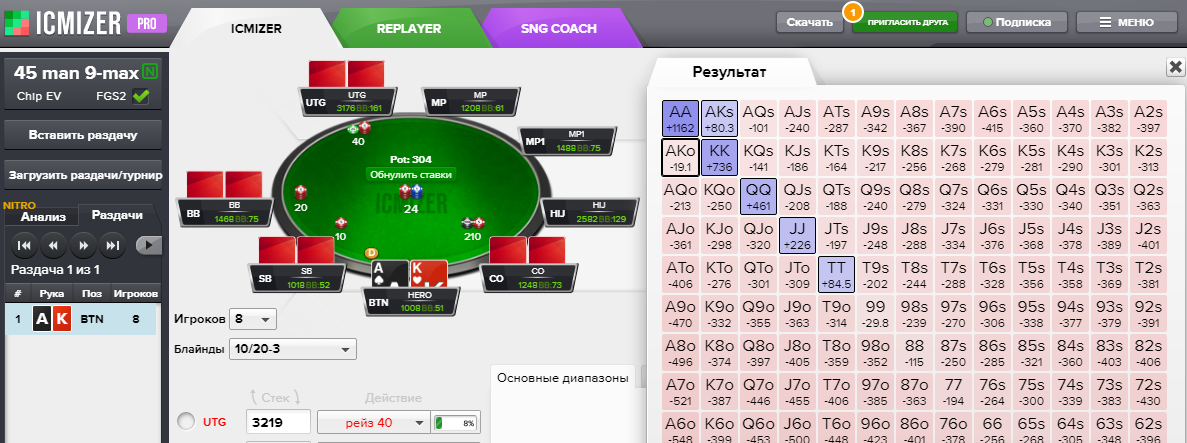Click the CO player's red face-down cards

point(528,250)
